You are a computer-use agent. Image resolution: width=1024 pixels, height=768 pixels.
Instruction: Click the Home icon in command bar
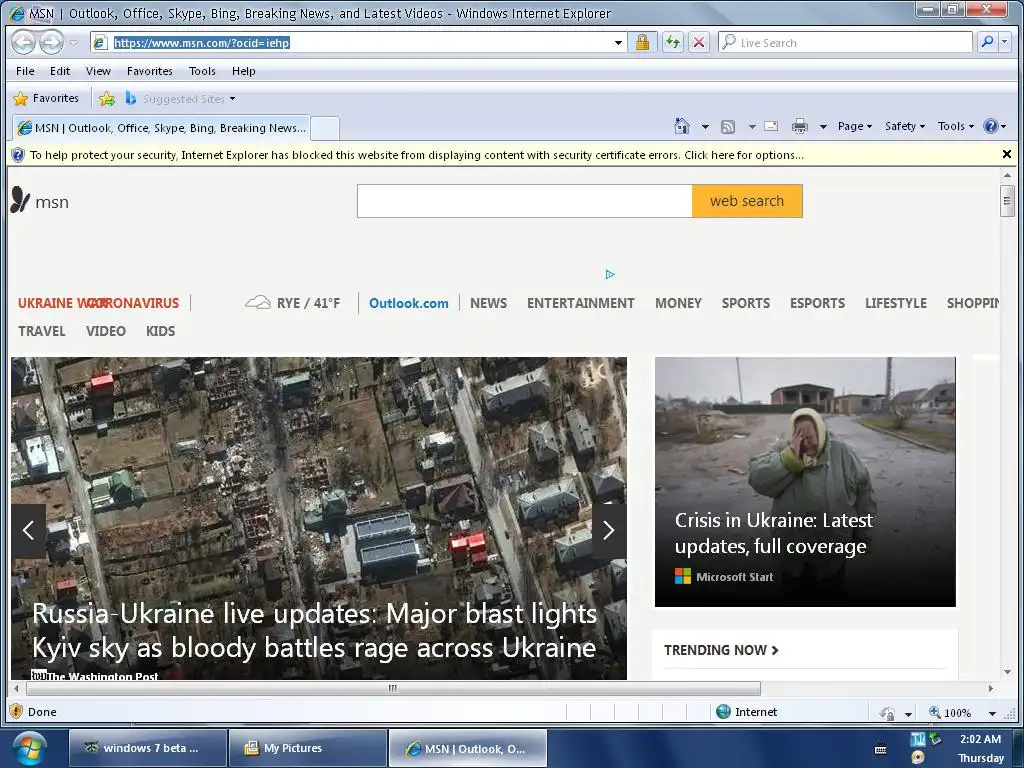click(x=682, y=126)
